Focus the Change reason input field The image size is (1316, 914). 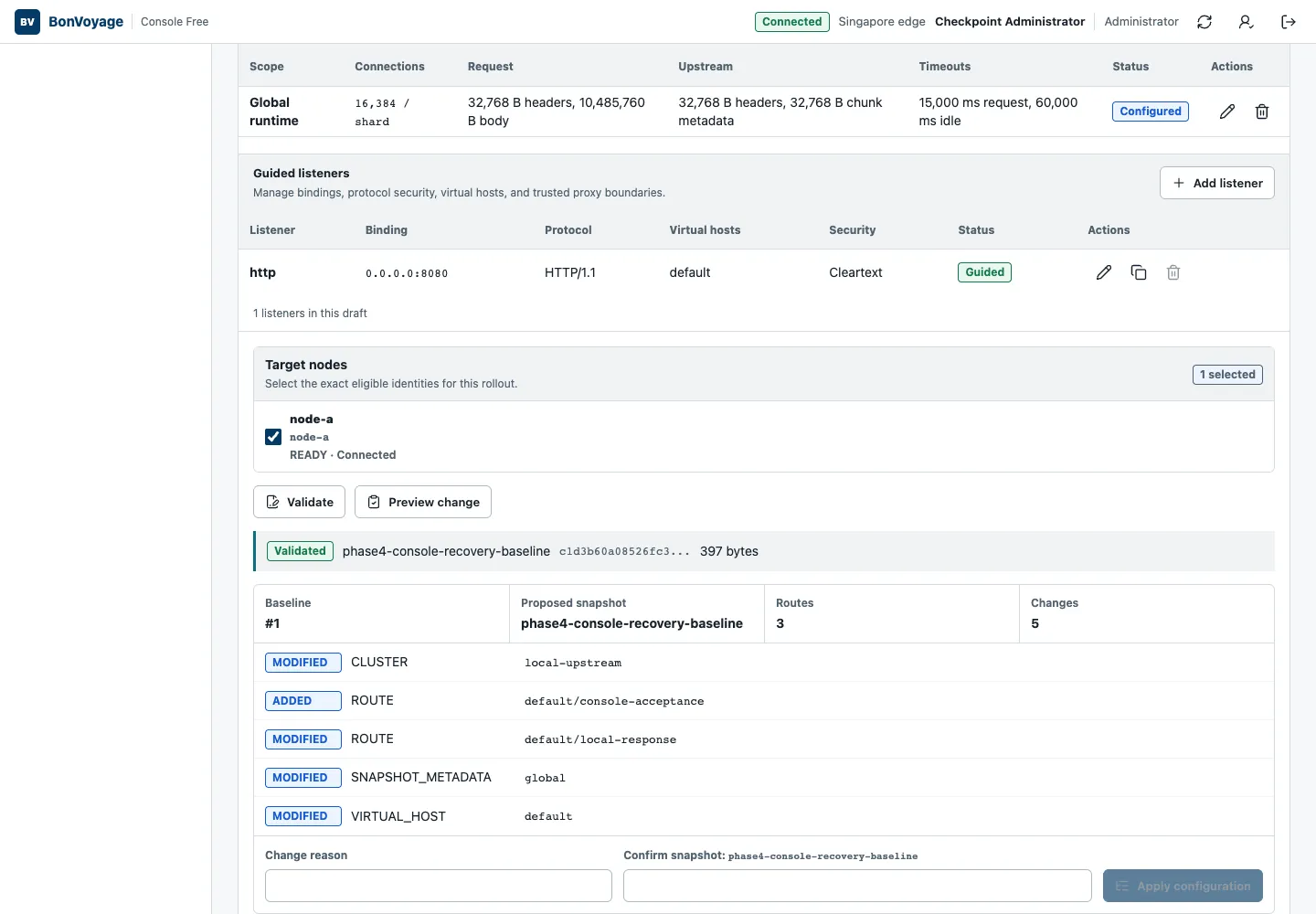coord(439,886)
